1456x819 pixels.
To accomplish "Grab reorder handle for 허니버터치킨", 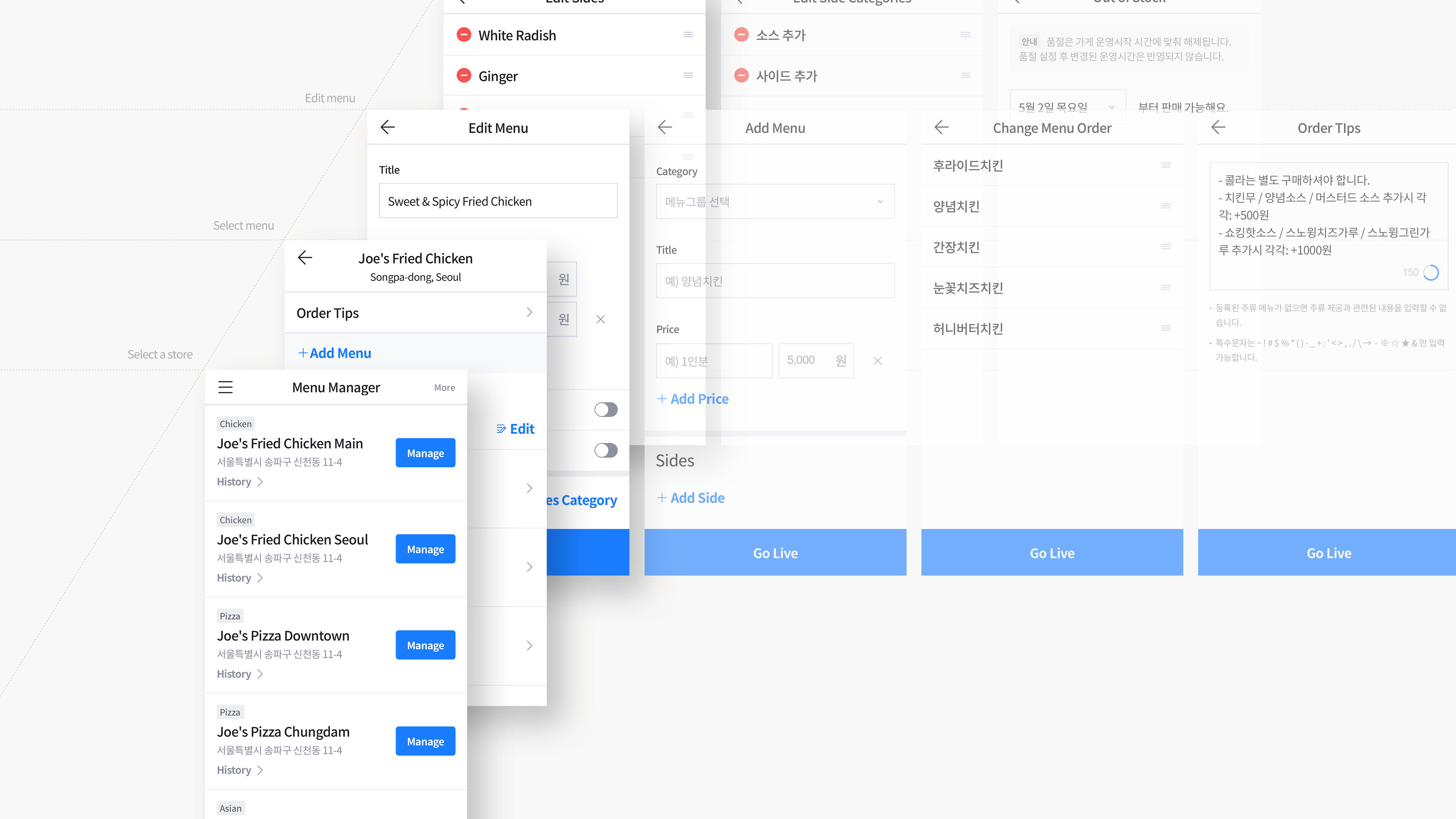I will tap(1166, 328).
